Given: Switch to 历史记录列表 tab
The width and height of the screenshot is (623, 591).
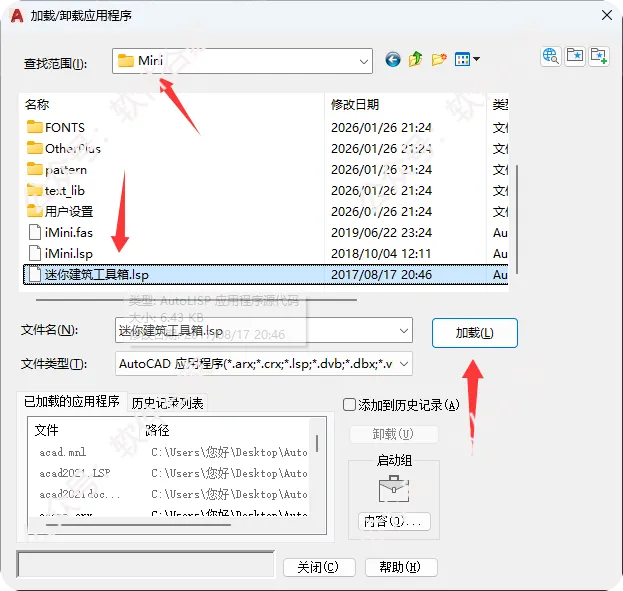Looking at the screenshot, I should (x=167, y=403).
